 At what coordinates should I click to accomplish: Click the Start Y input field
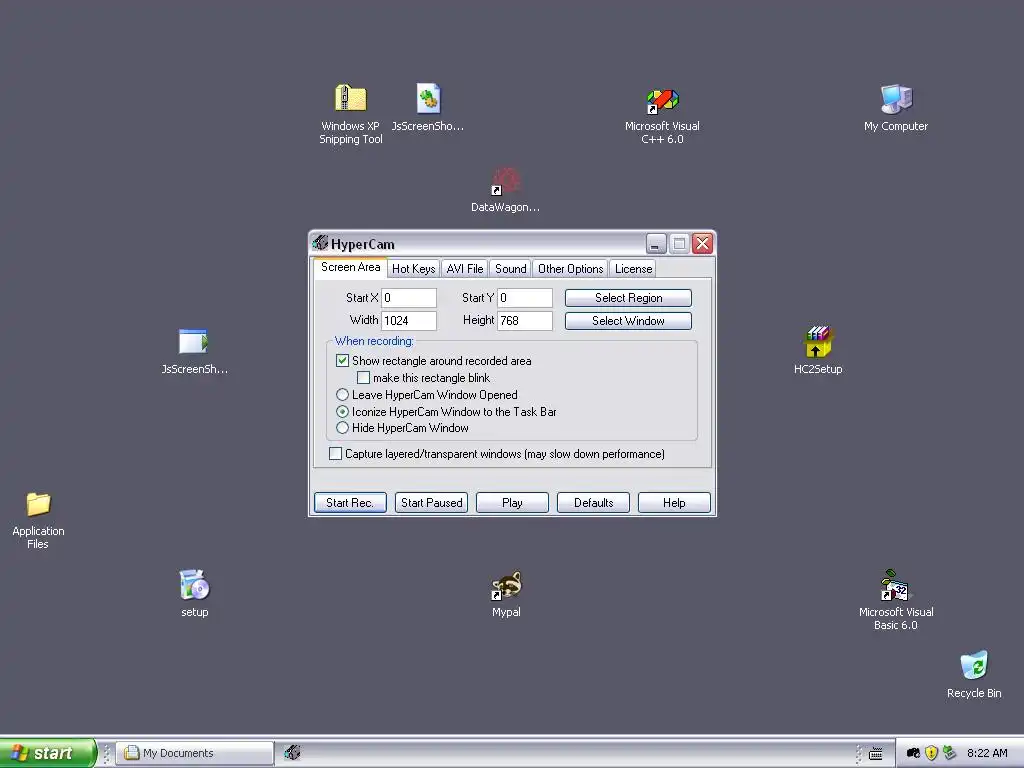(525, 298)
